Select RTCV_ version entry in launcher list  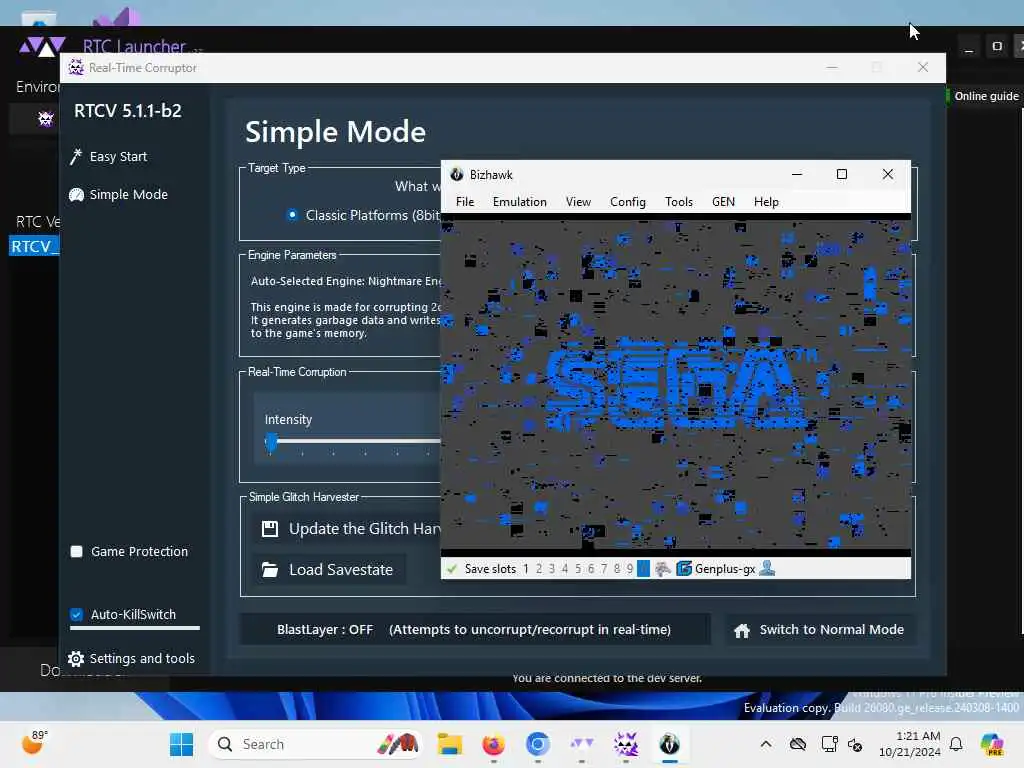pos(34,246)
